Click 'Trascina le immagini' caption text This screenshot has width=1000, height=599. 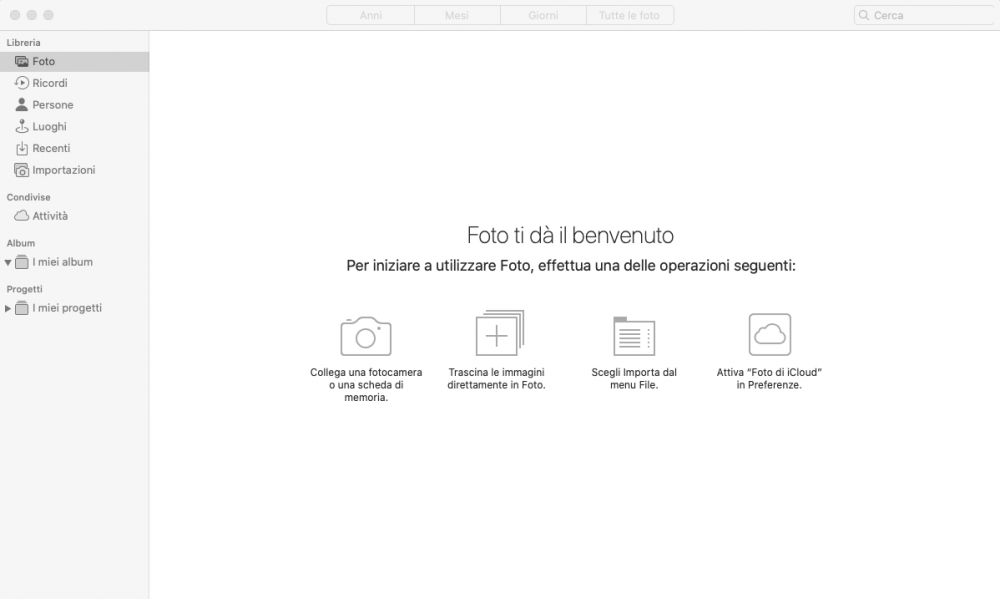coord(496,378)
